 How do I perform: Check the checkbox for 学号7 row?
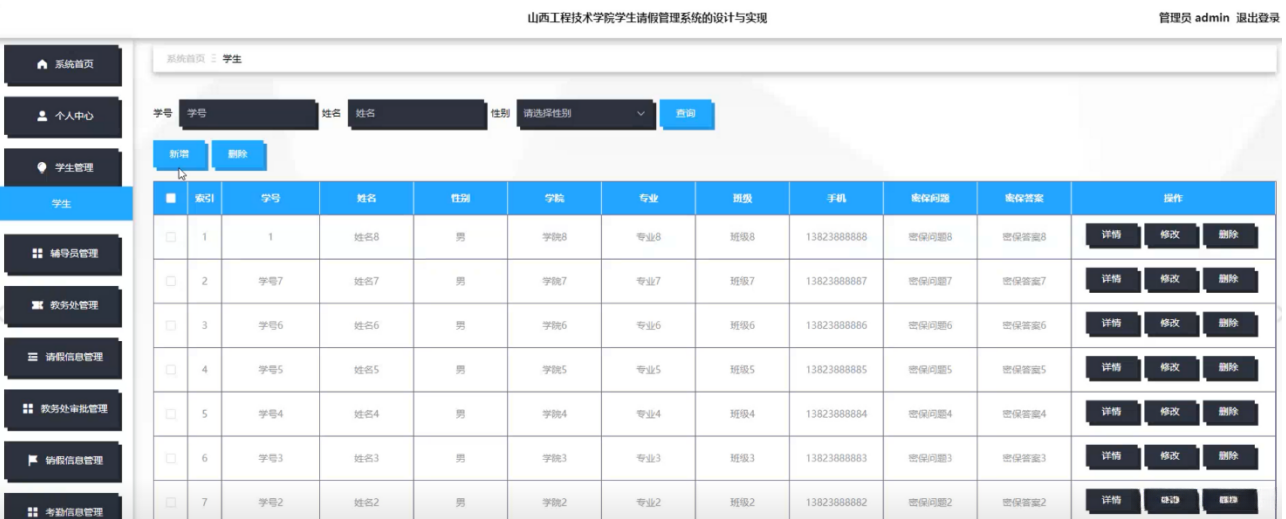pyautogui.click(x=170, y=281)
